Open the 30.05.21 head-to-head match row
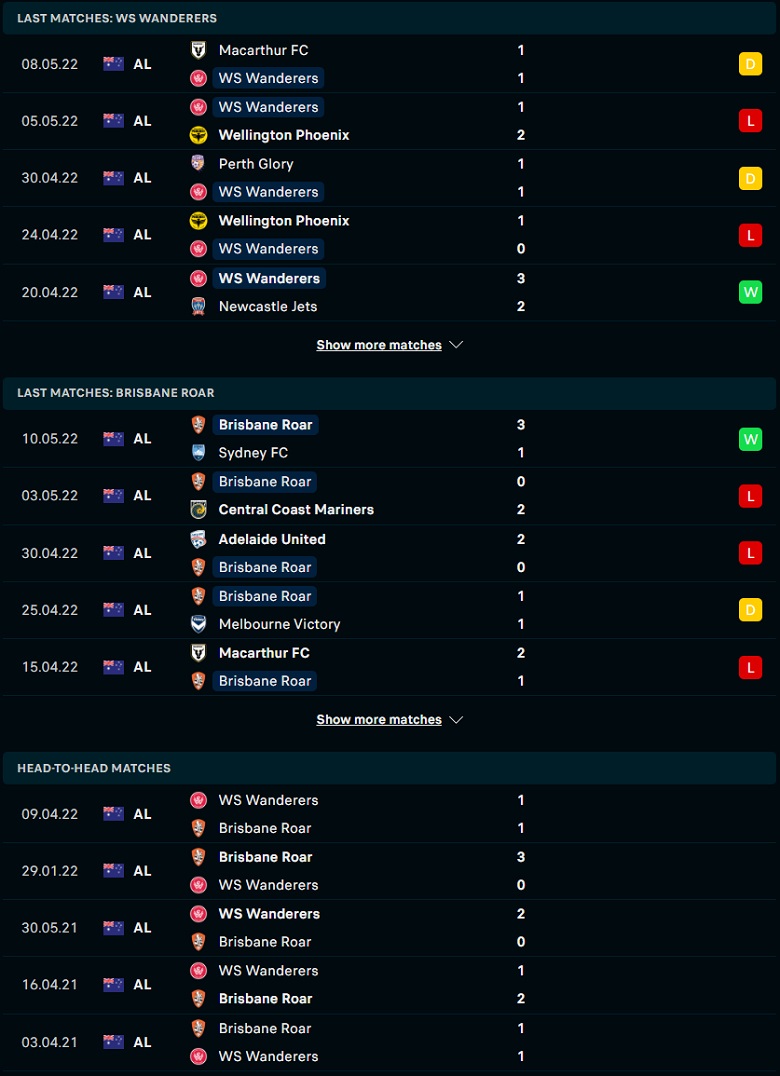 [390, 928]
